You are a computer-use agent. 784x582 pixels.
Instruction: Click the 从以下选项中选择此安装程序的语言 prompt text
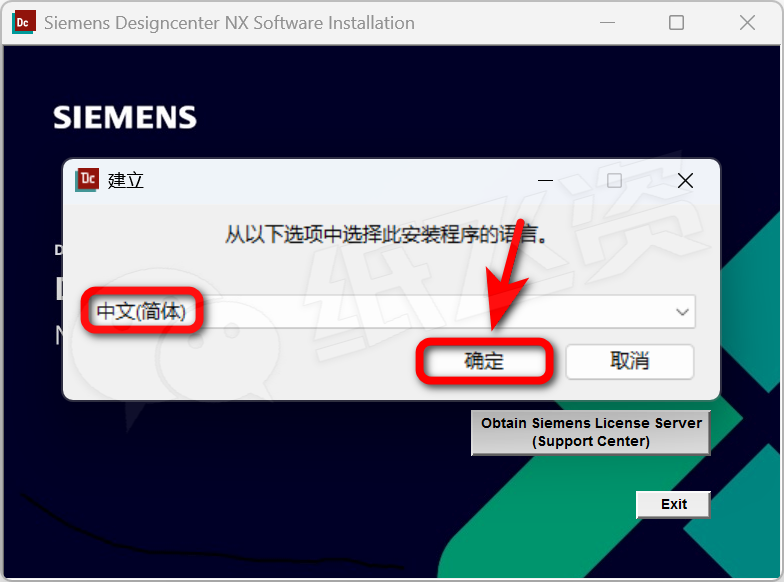[x=386, y=234]
